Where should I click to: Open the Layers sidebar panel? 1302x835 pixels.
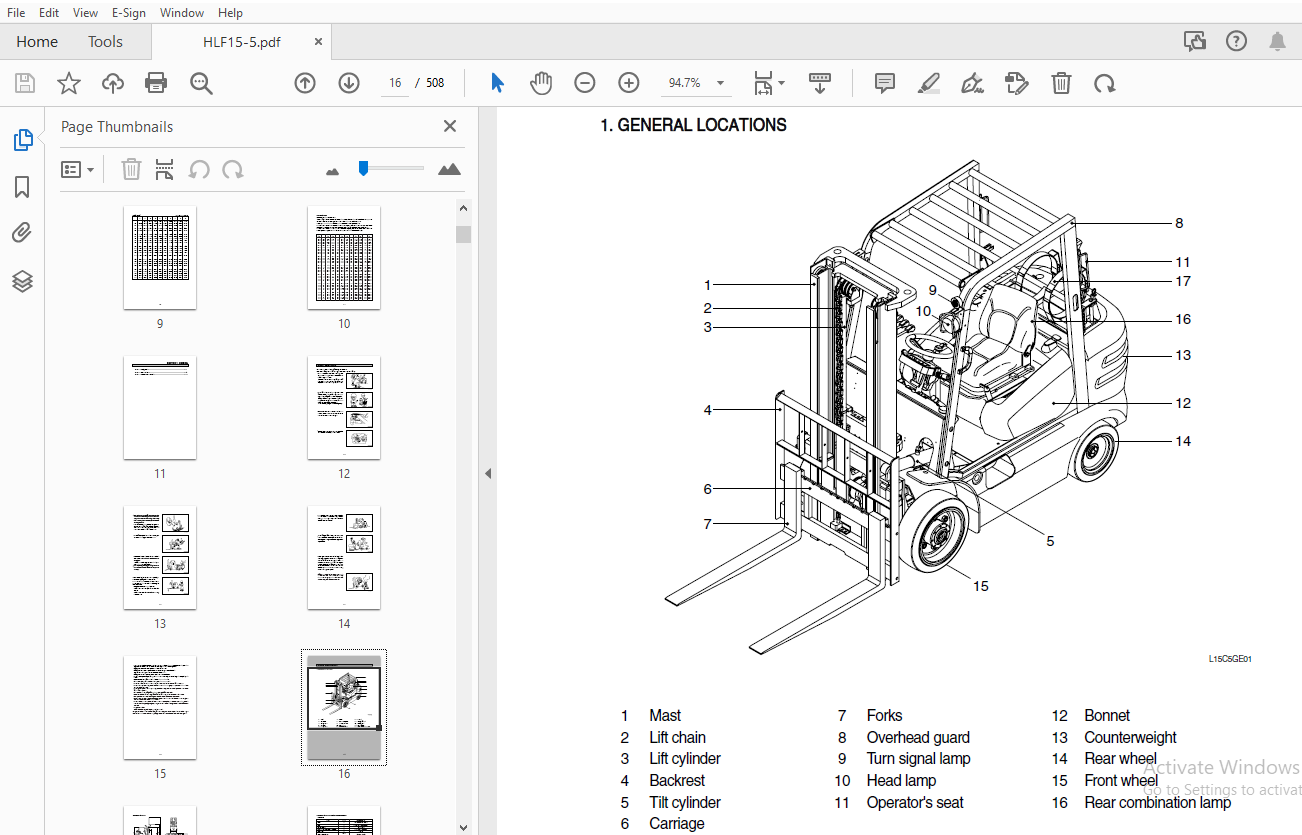pyautogui.click(x=23, y=282)
